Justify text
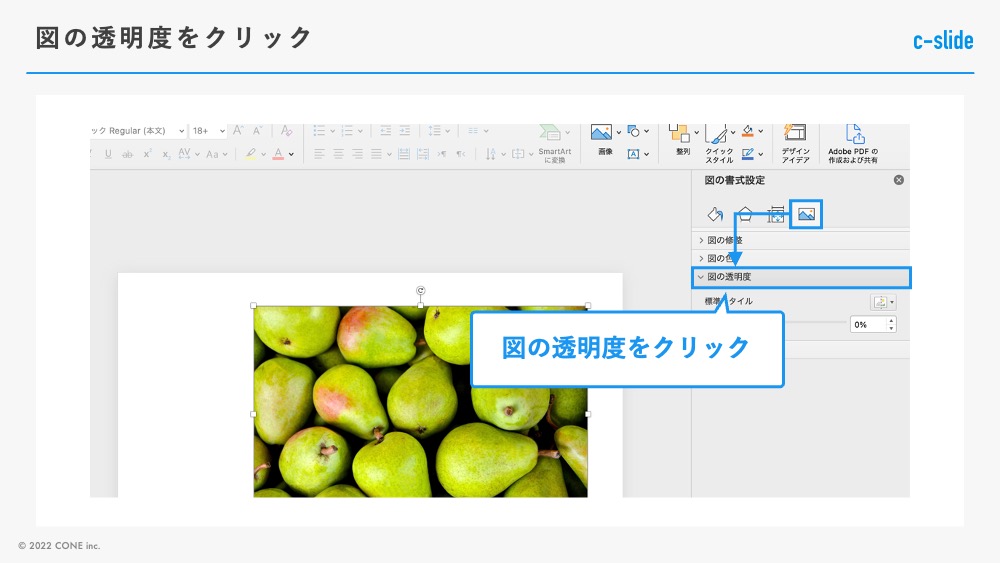 (x=377, y=154)
